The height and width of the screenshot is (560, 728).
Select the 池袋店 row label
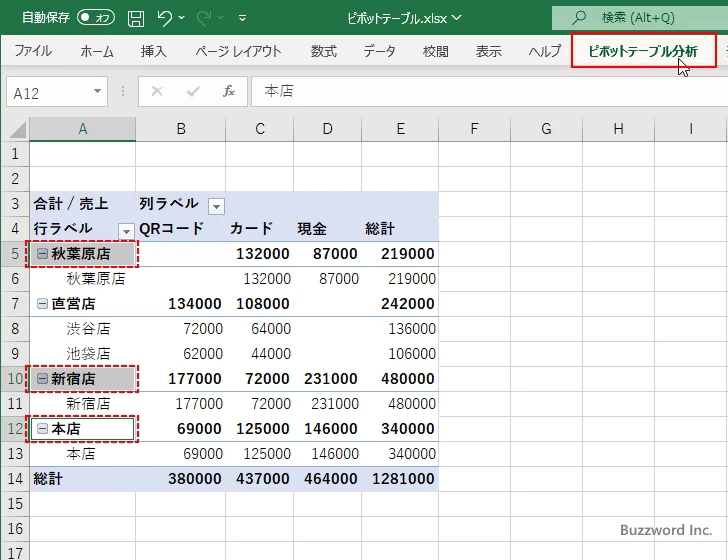pyautogui.click(x=88, y=354)
